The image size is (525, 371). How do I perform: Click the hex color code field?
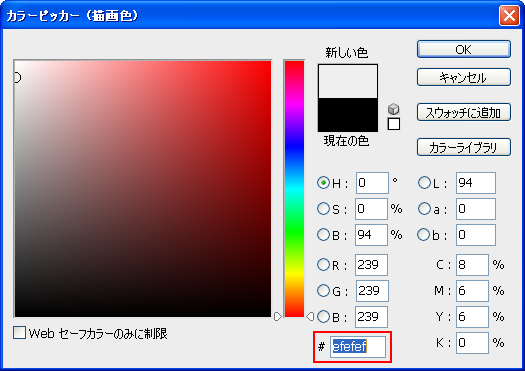[358, 347]
